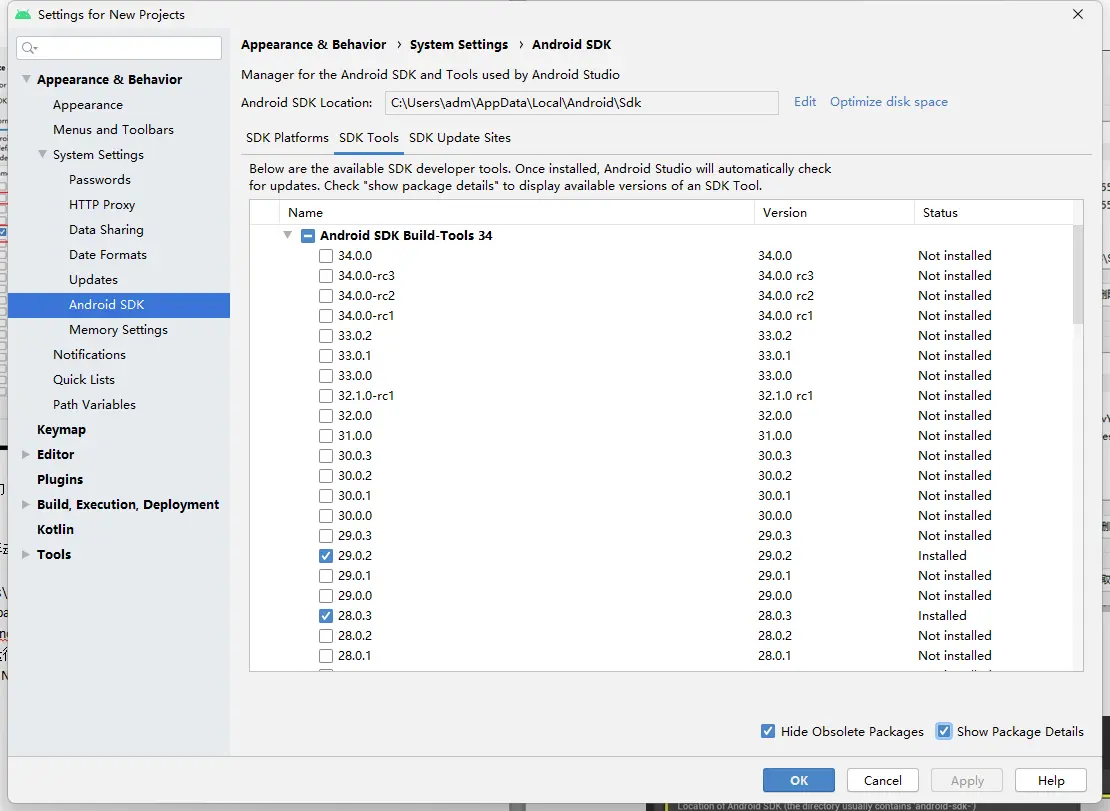Open Keymap settings

click(61, 430)
